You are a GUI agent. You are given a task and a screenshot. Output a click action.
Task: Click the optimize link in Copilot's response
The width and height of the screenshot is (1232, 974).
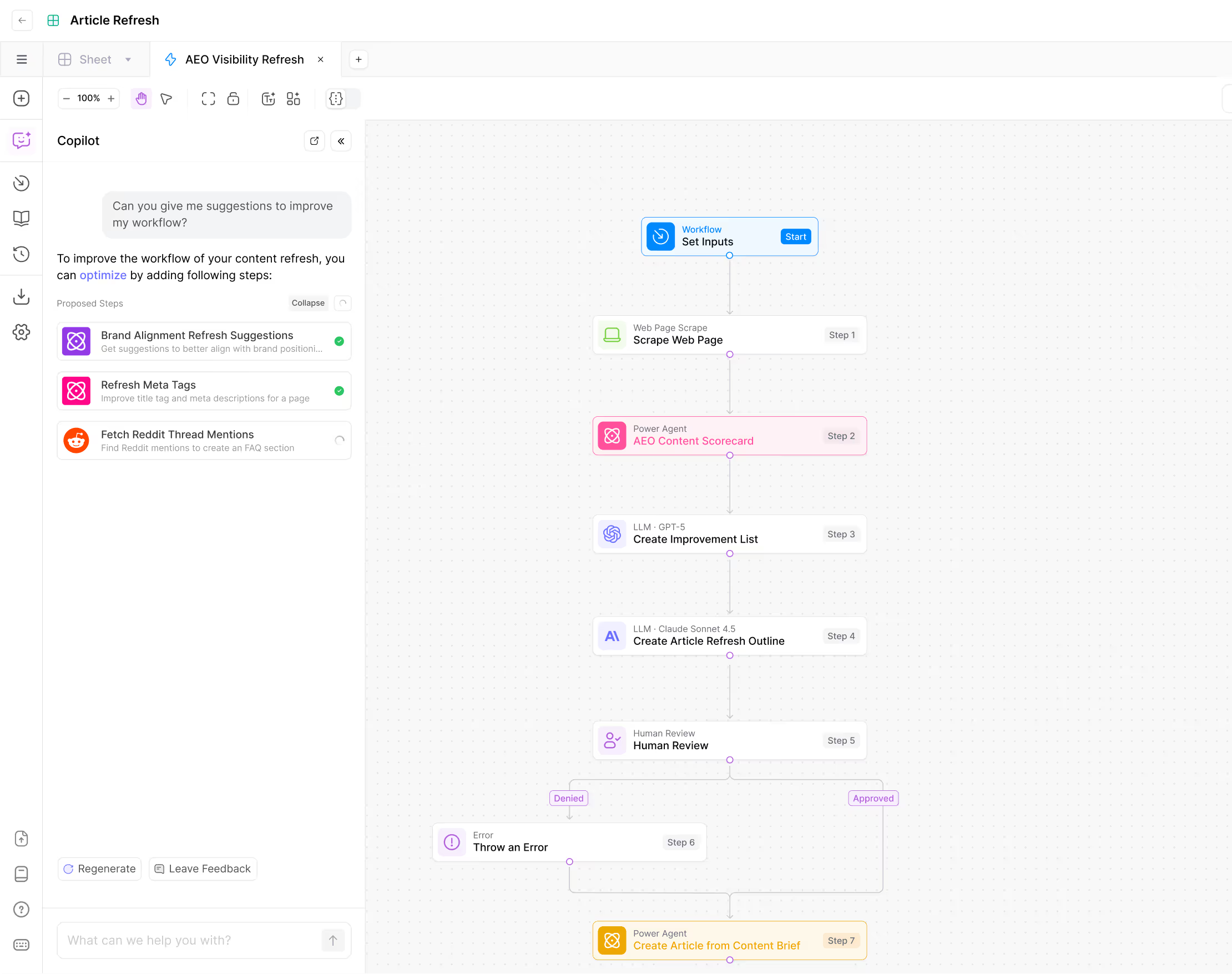[103, 275]
